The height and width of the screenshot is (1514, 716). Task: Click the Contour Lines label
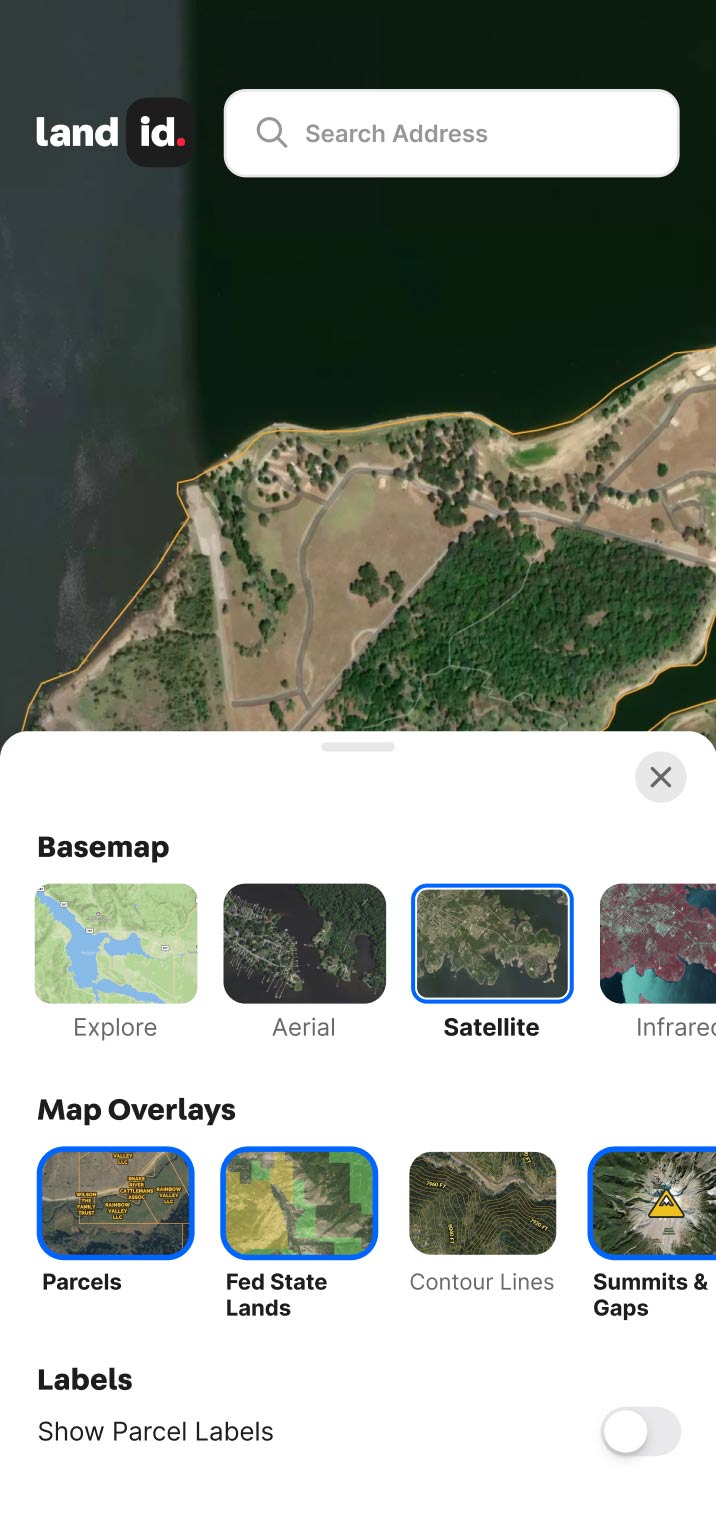(x=482, y=1282)
